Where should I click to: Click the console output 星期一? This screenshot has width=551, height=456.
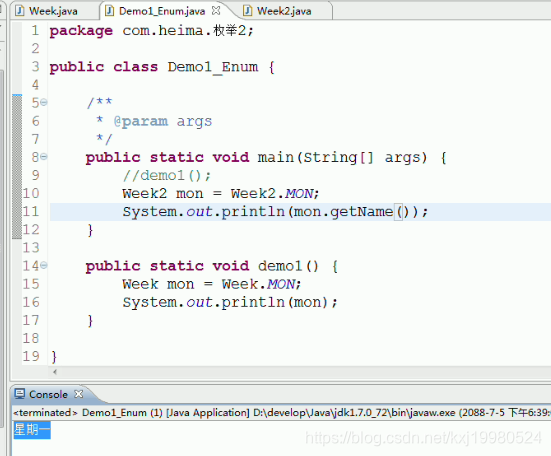click(32, 430)
